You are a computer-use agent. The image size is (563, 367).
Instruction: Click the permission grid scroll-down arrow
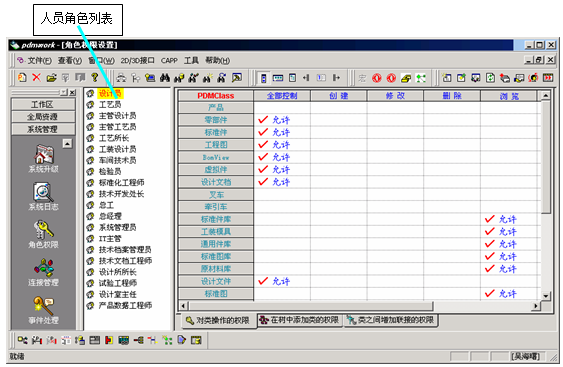tap(546, 296)
